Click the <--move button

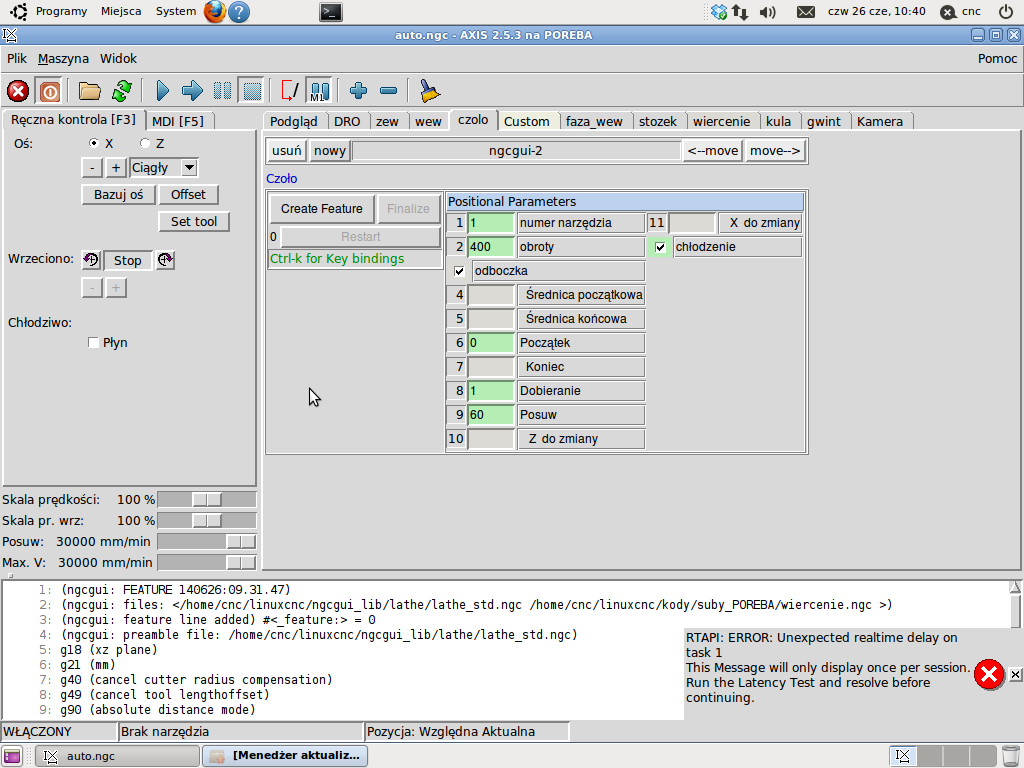tap(712, 151)
